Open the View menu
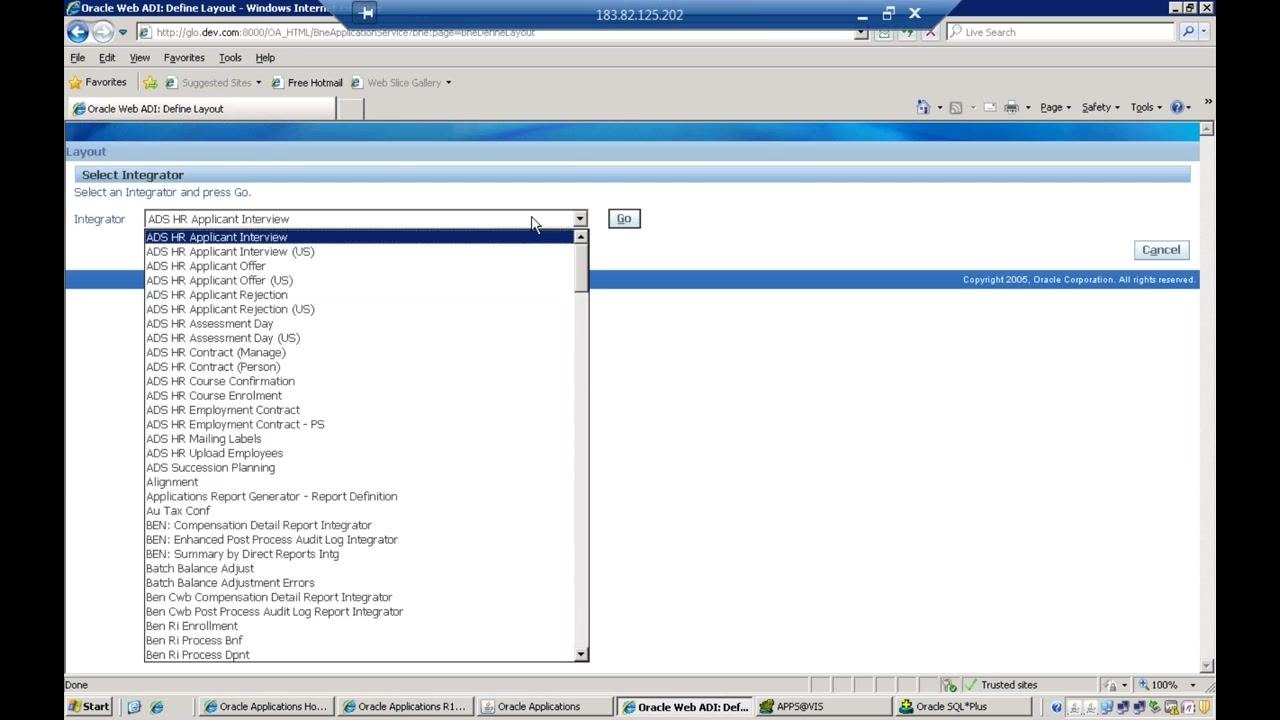 pos(139,58)
